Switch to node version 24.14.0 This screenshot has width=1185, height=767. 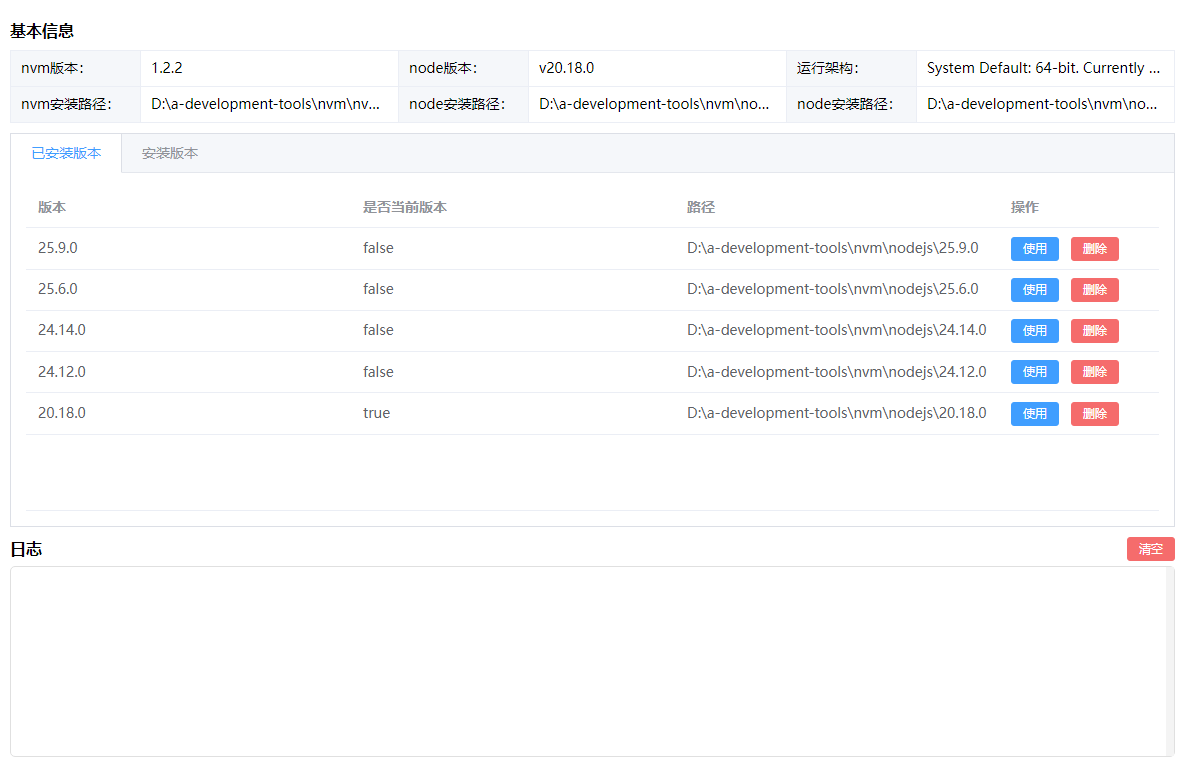1034,331
